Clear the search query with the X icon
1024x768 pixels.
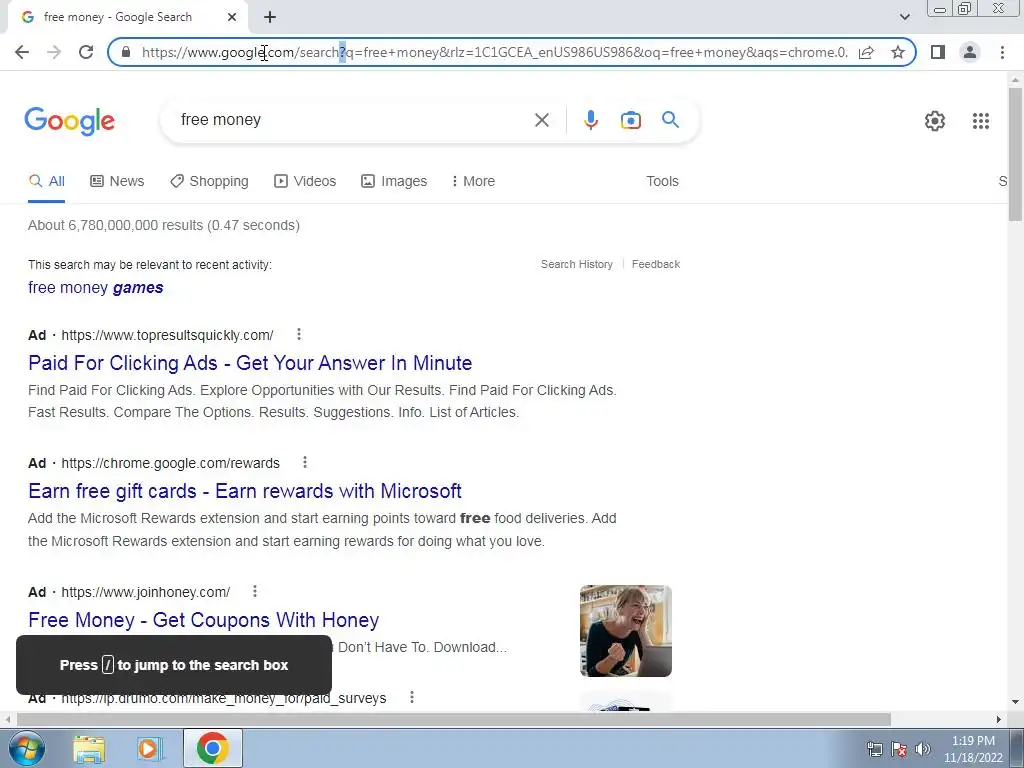[541, 120]
